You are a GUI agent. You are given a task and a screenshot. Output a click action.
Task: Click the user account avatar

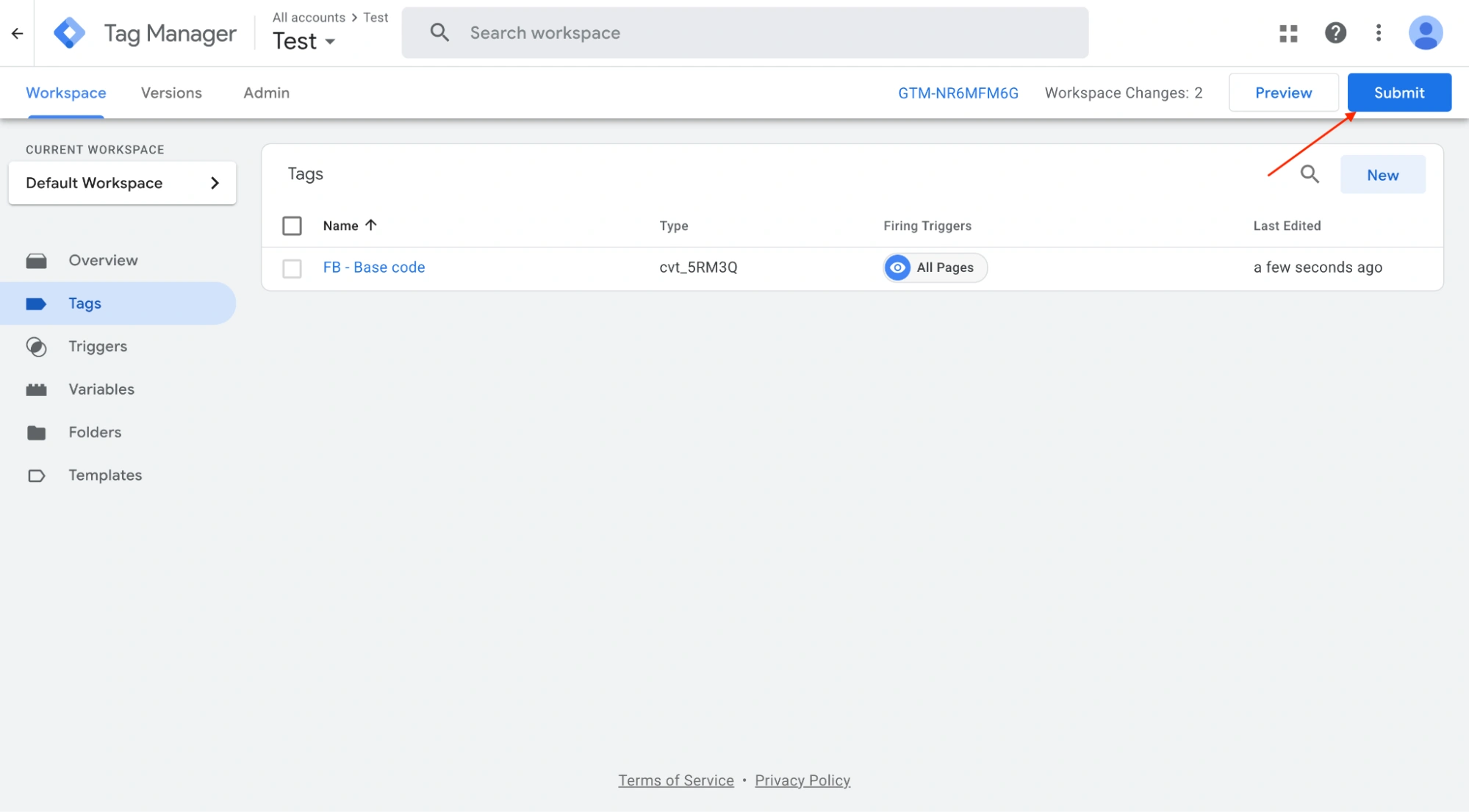(x=1425, y=33)
